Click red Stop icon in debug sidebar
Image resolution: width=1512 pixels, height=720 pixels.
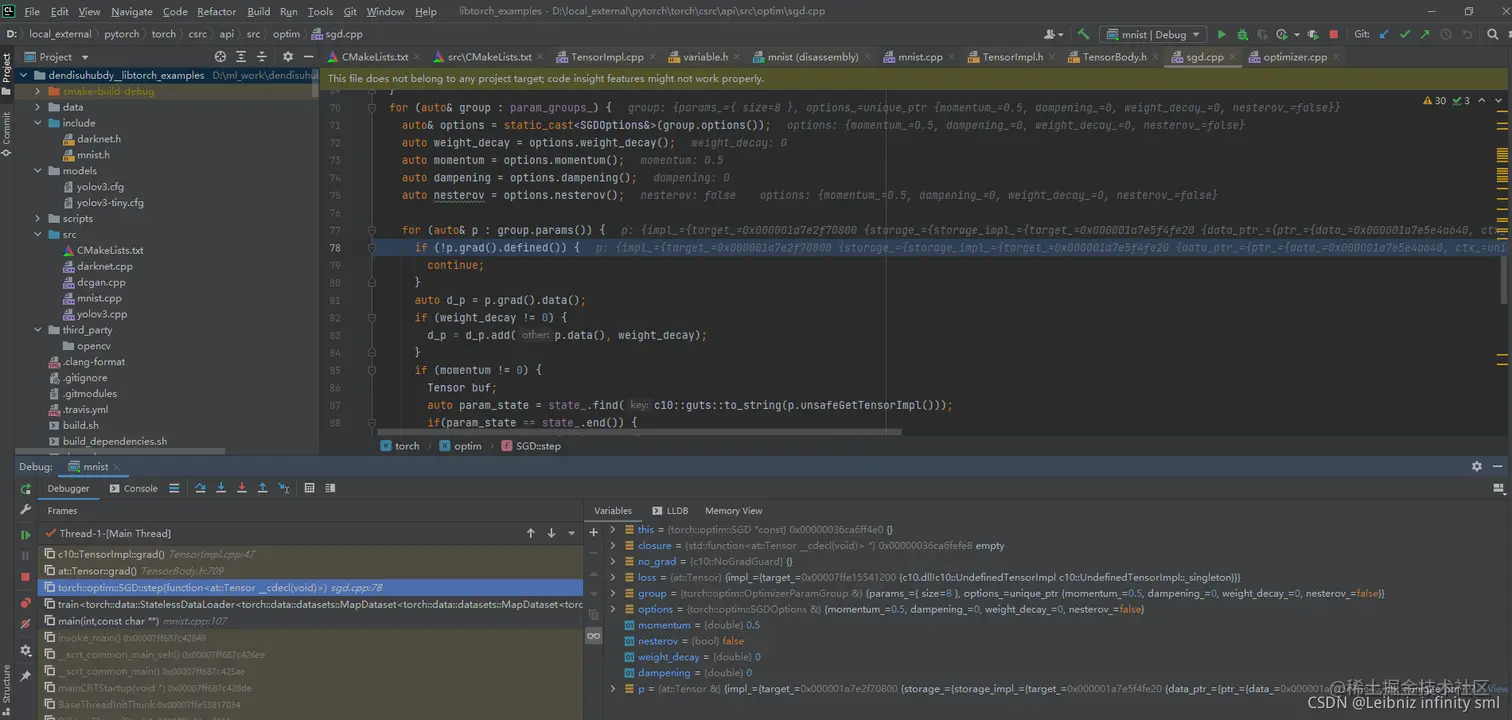26,577
